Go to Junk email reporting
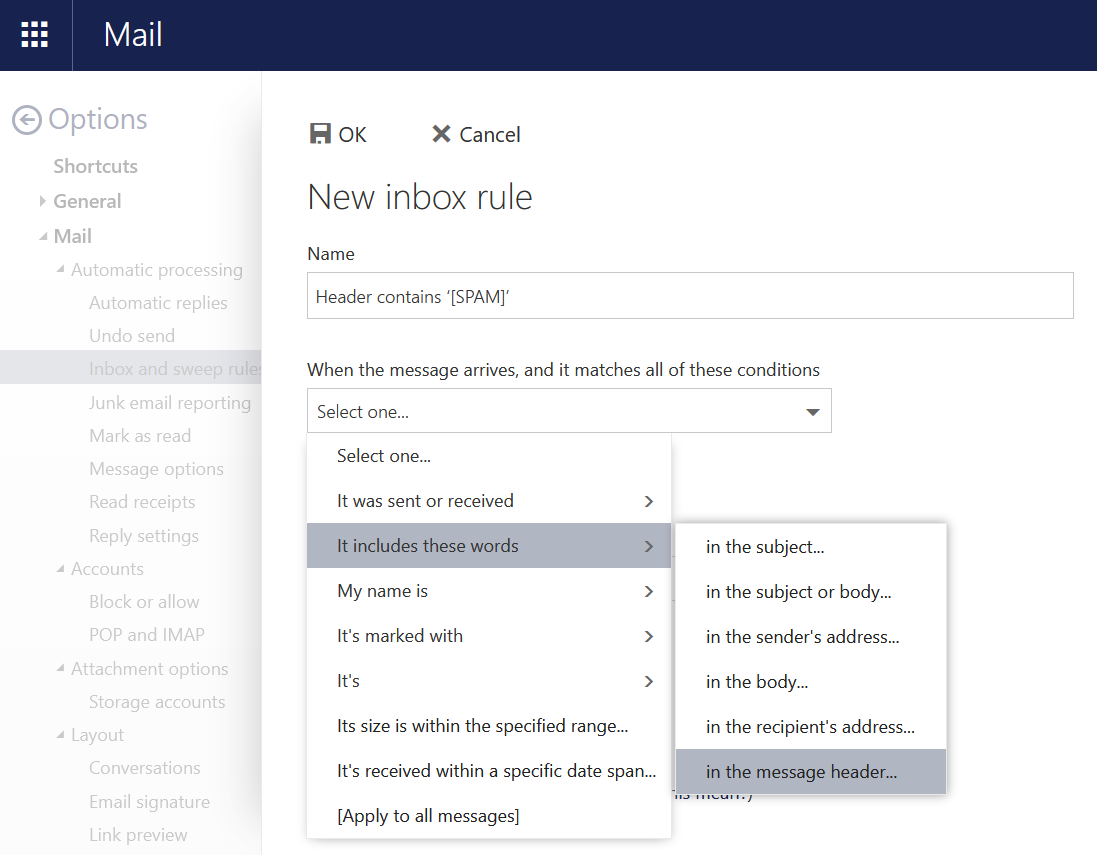The image size is (1097, 855). coord(170,403)
